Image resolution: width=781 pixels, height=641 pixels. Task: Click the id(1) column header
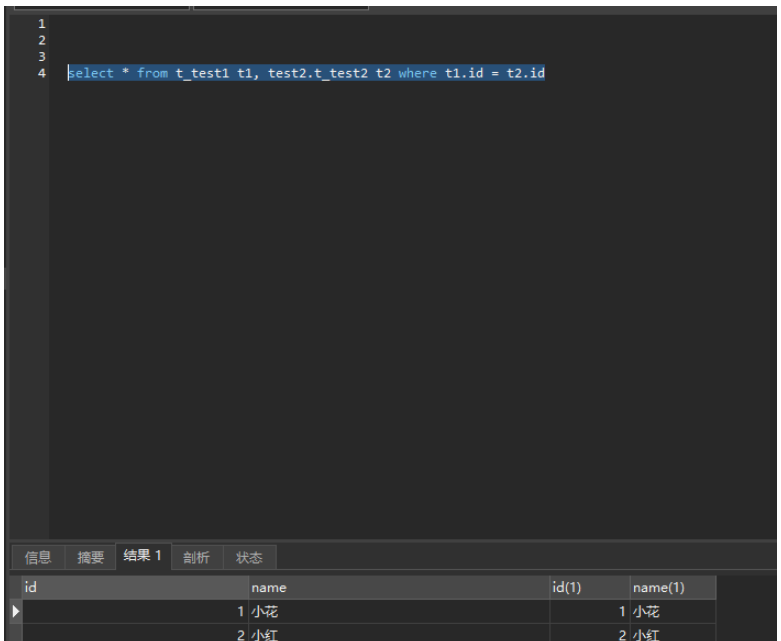(590, 588)
